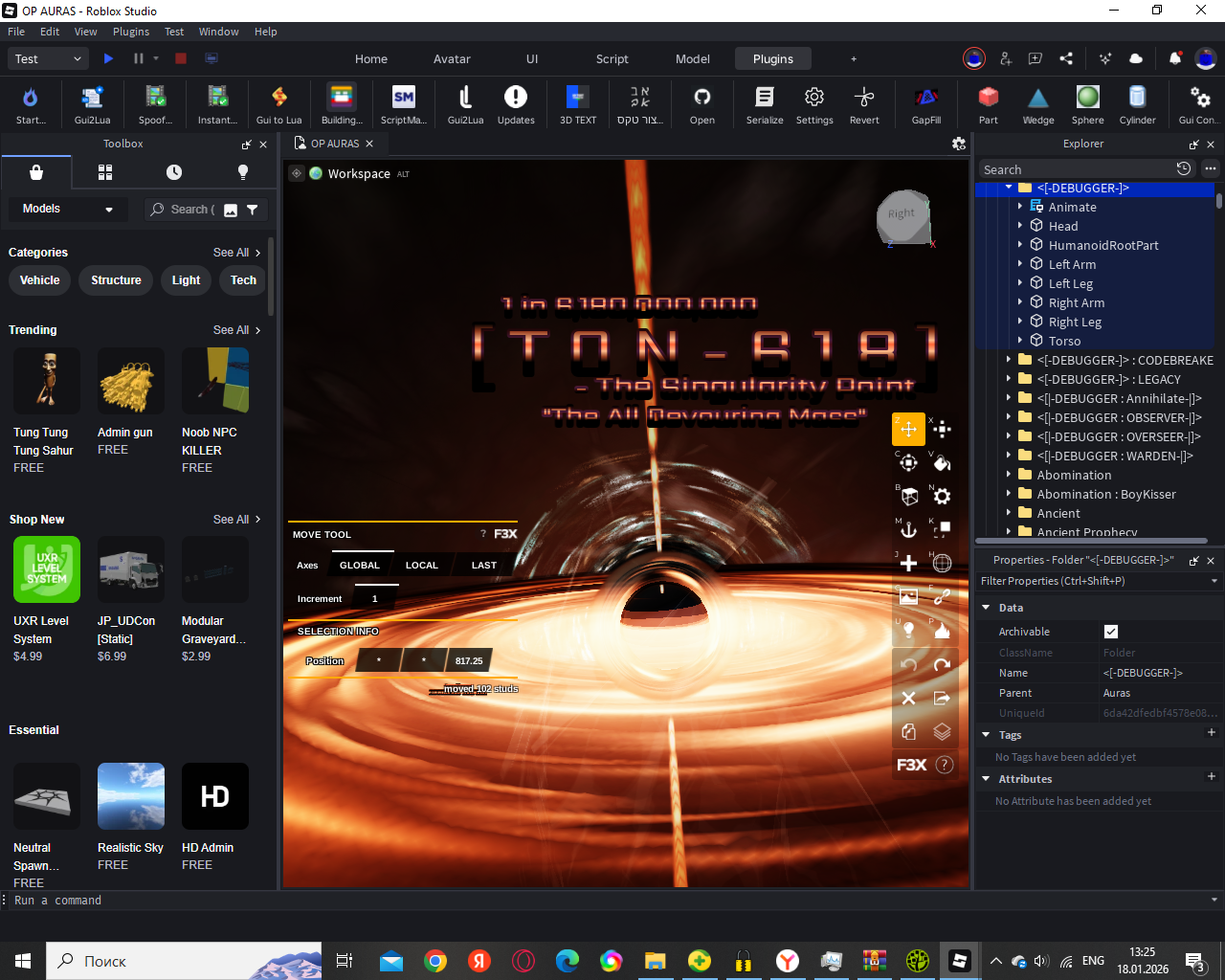Select LAST axes in Move Tool
Image resolution: width=1225 pixels, height=980 pixels.
[x=484, y=565]
